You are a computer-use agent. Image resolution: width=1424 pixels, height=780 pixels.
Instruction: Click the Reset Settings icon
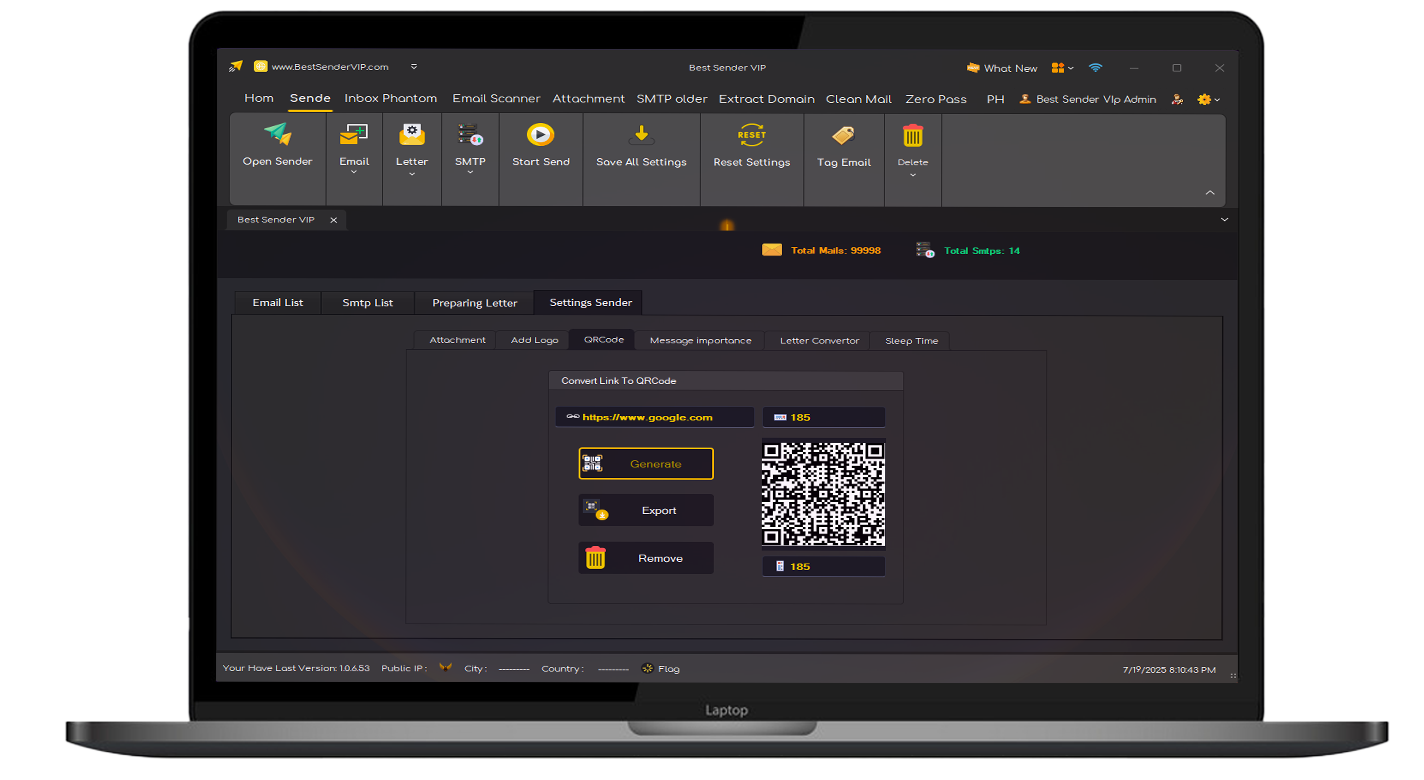[x=751, y=135]
